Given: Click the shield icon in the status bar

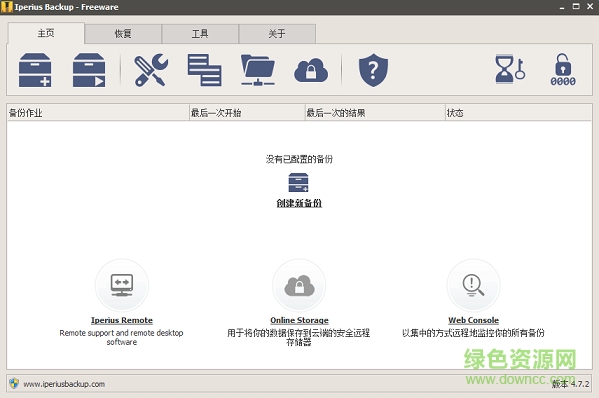Looking at the screenshot, I should point(14,383).
